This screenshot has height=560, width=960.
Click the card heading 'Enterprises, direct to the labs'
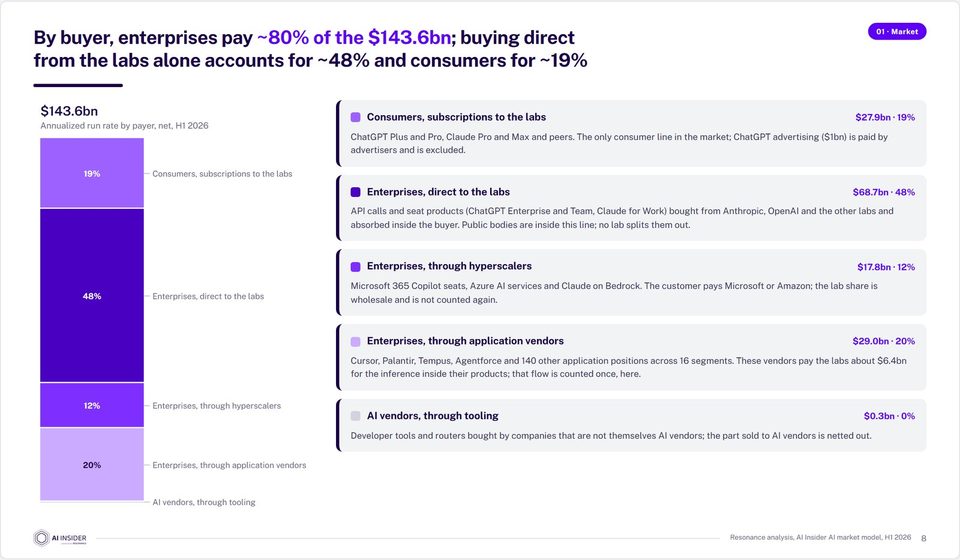tap(438, 192)
